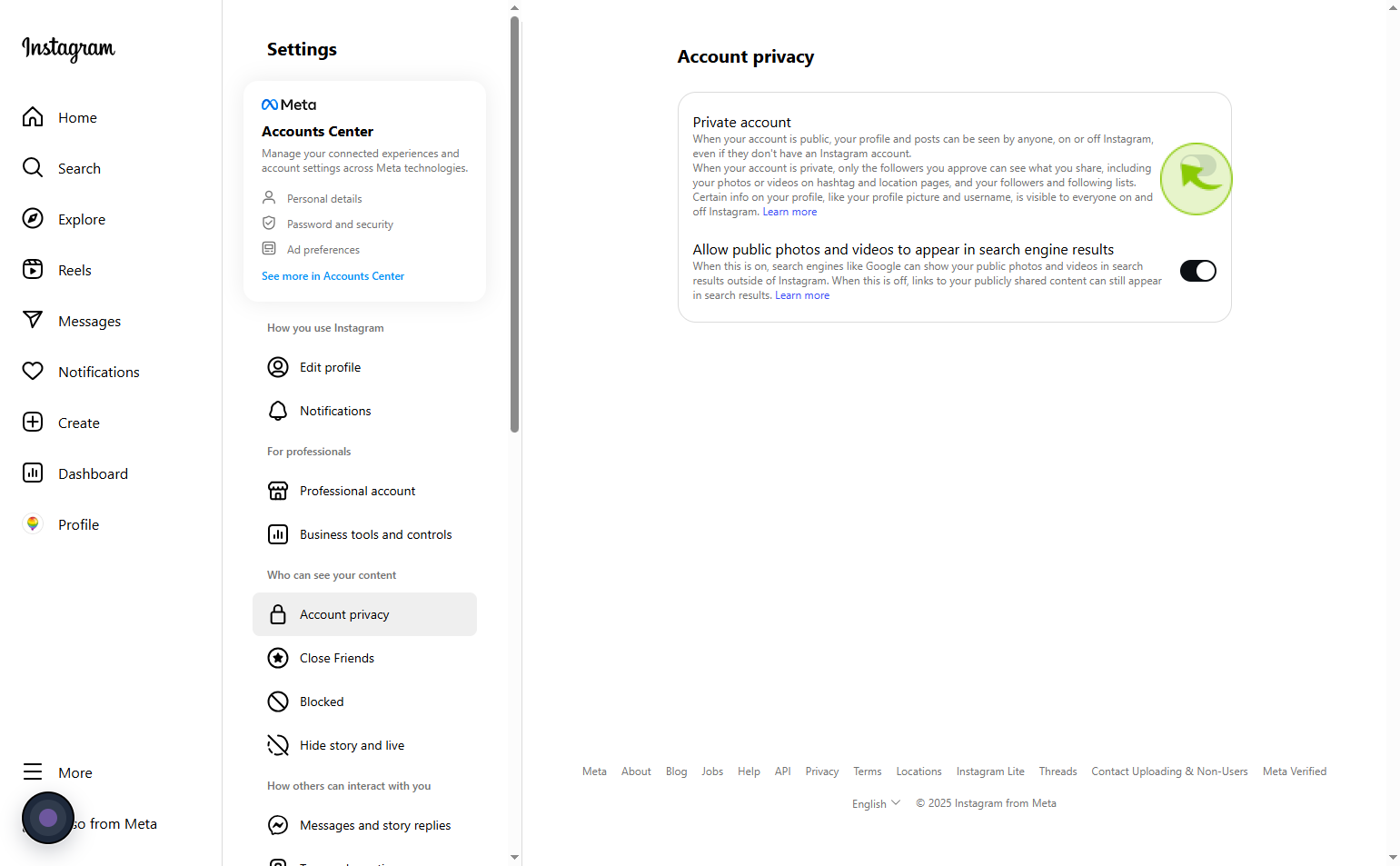Click the "Account privacy" page heading
The image size is (1400, 866).
click(x=746, y=56)
